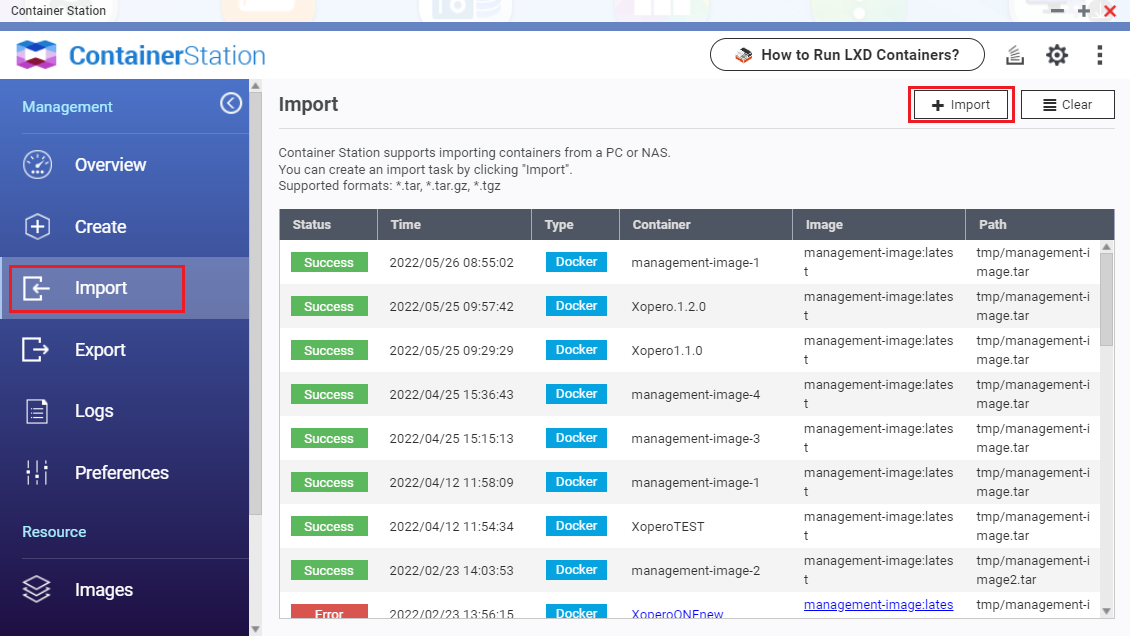Clear the import task list

coord(1067,104)
